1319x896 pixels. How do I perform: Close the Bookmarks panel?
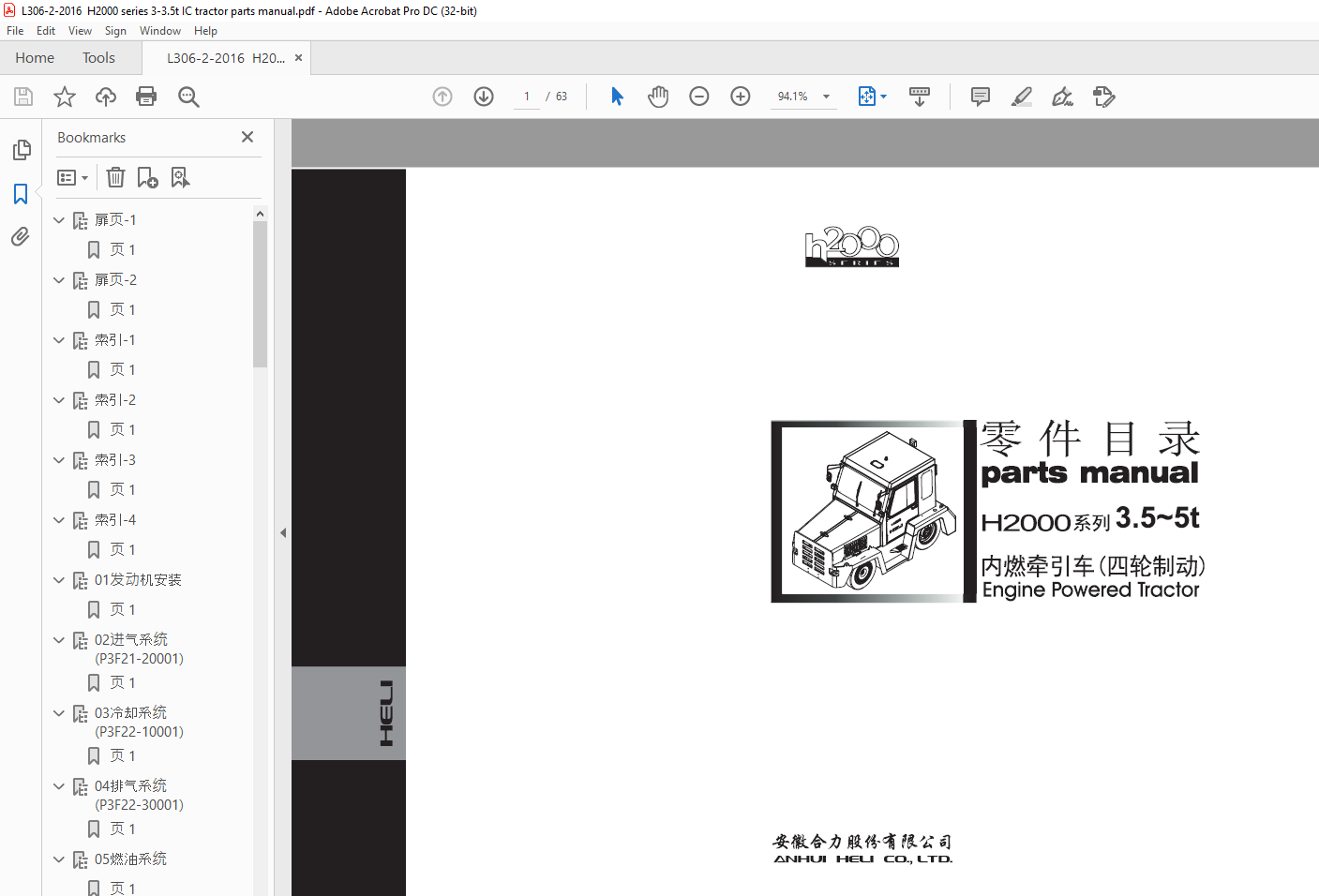pyautogui.click(x=247, y=137)
